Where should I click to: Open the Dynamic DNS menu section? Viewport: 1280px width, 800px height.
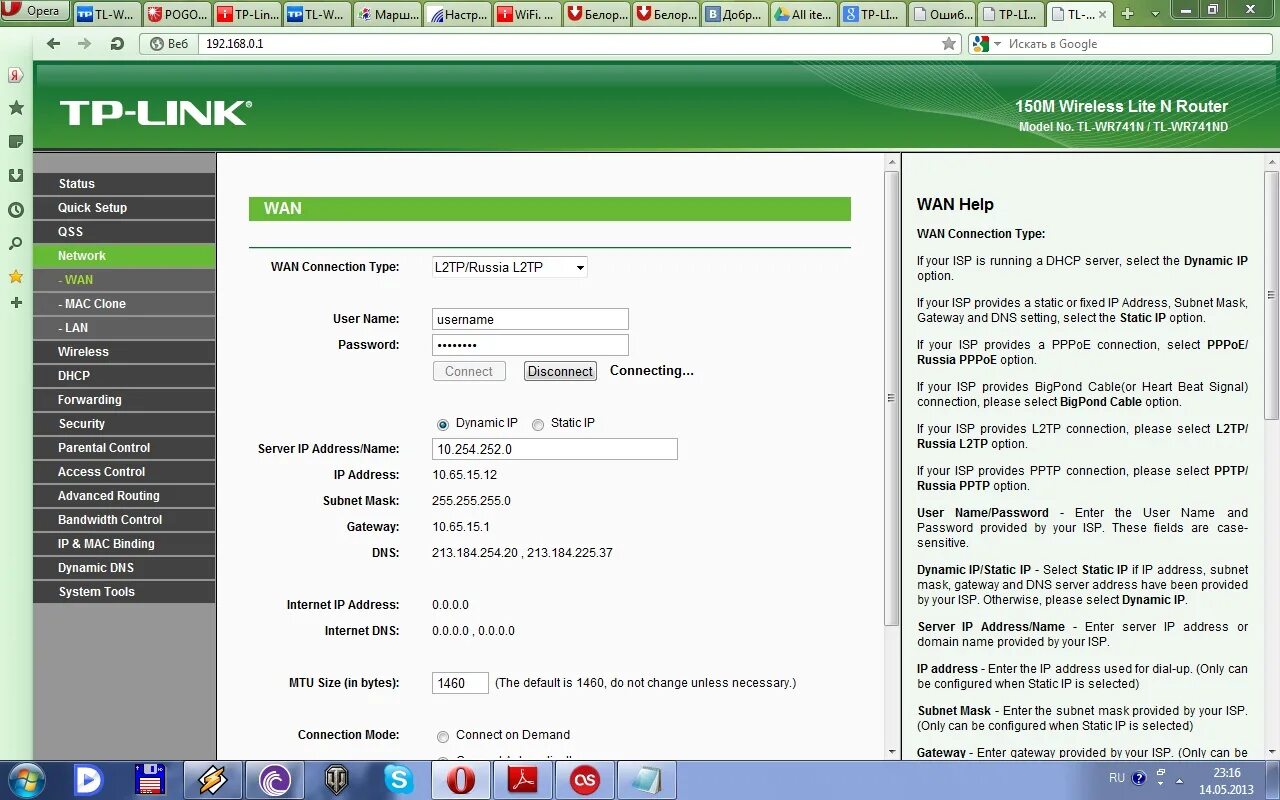click(x=124, y=568)
